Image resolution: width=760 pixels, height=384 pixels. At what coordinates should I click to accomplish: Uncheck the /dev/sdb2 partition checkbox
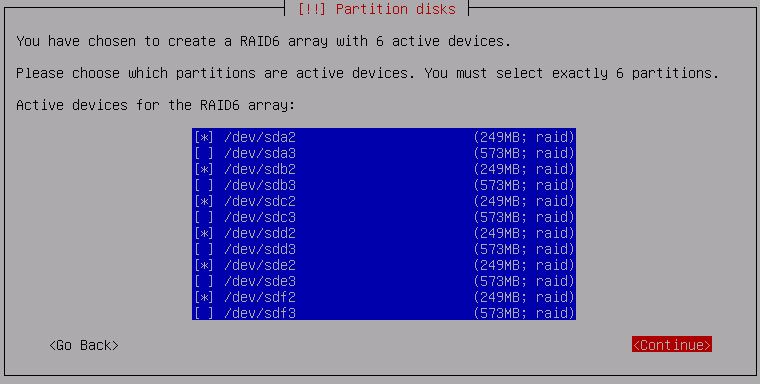click(x=204, y=169)
